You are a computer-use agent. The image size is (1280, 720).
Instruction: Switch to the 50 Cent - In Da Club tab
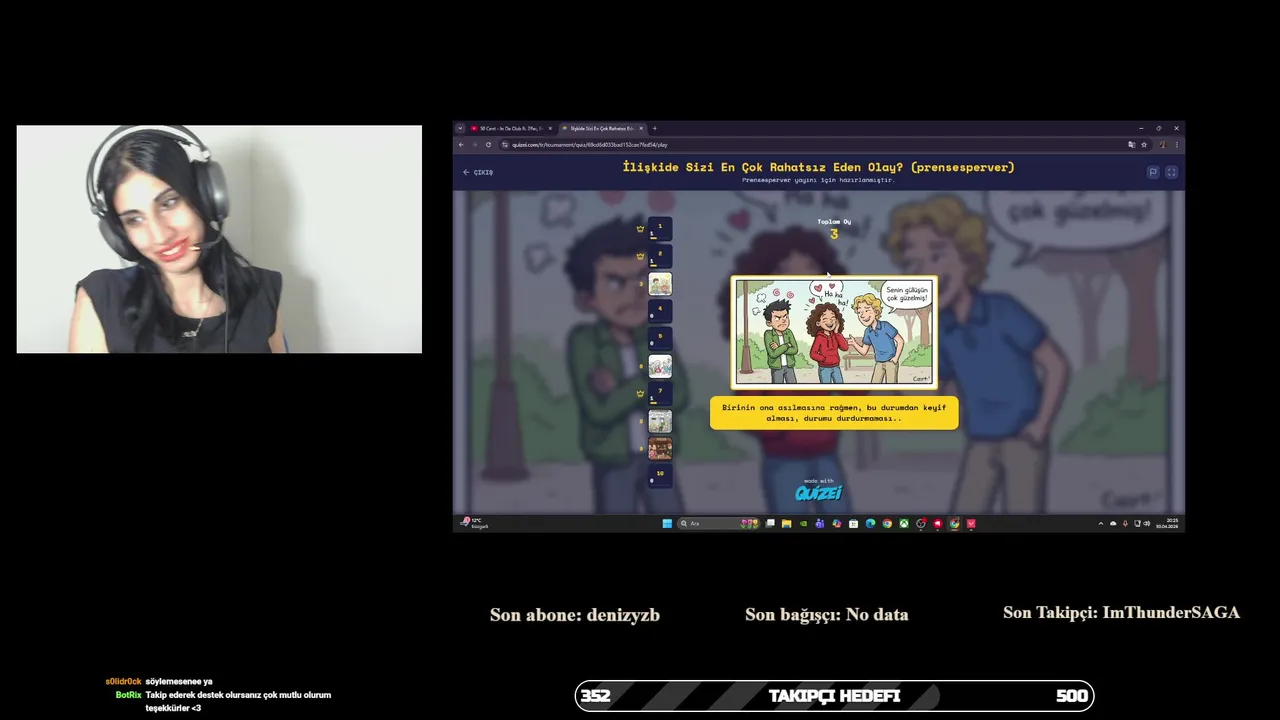(x=510, y=128)
